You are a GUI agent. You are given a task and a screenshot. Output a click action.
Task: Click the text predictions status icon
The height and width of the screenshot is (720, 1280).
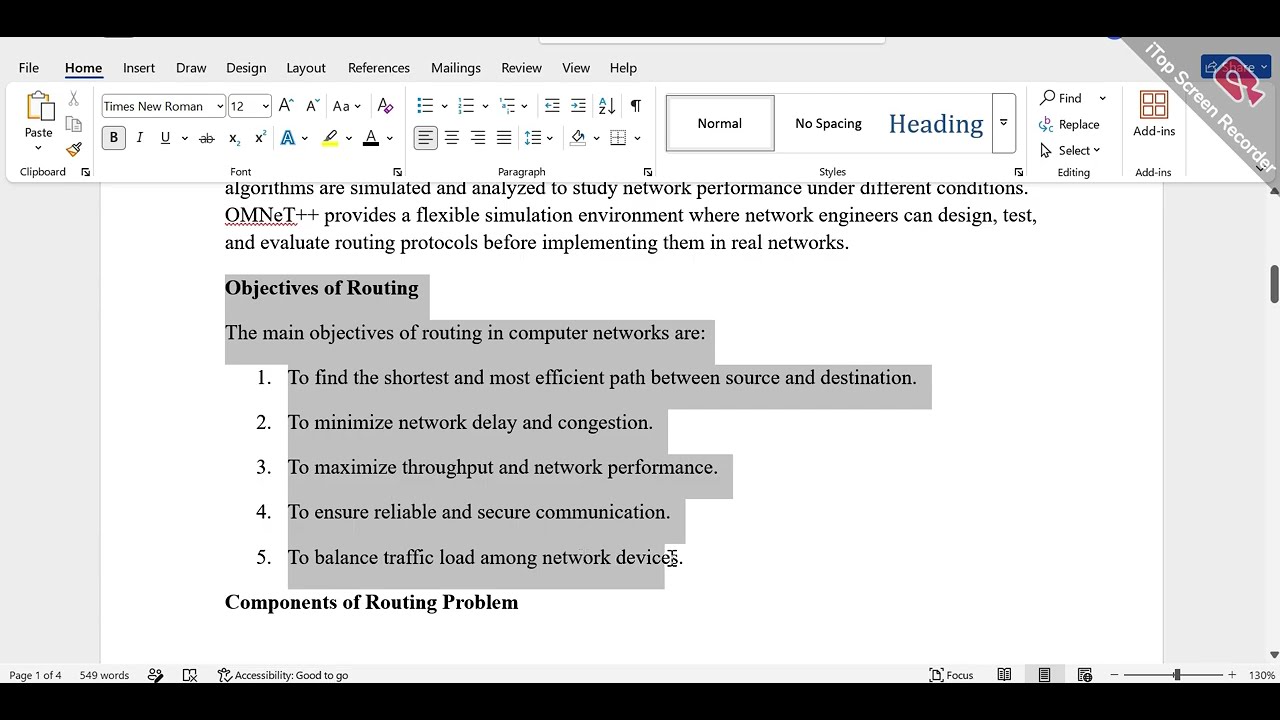(x=190, y=675)
